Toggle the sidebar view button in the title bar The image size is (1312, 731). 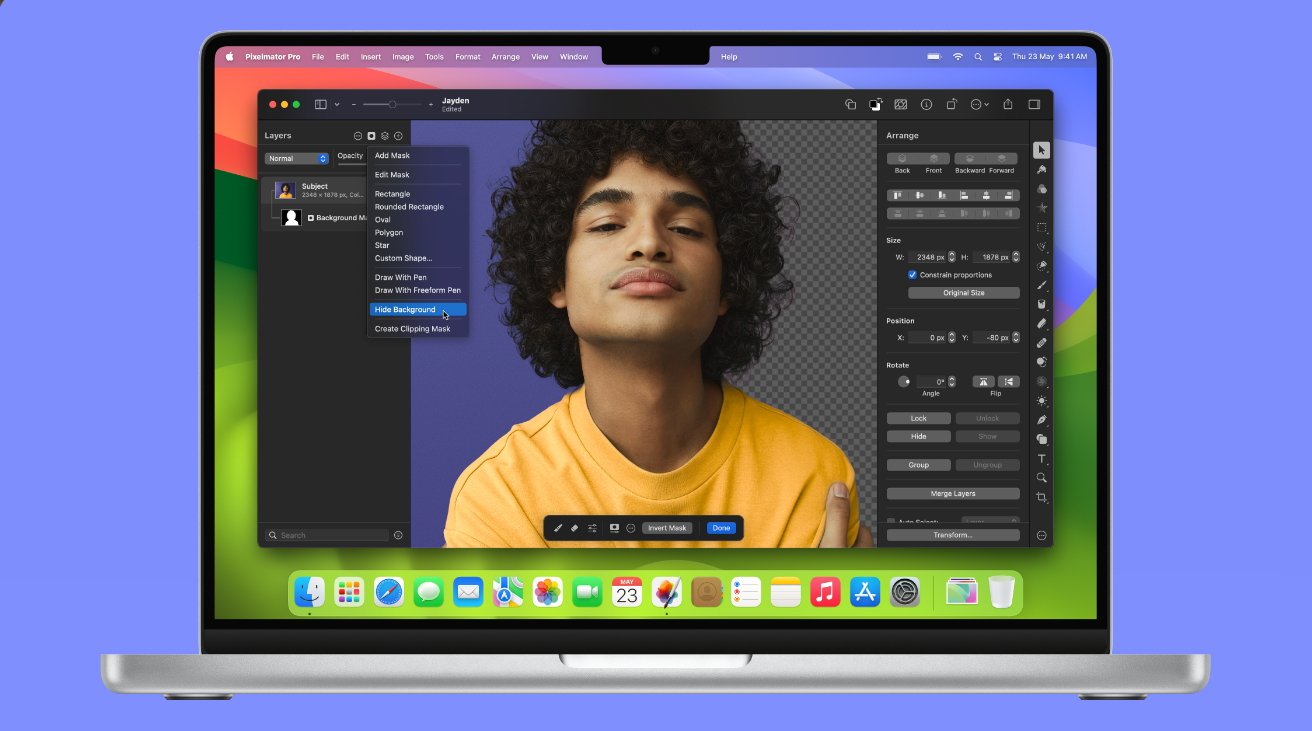click(x=321, y=104)
